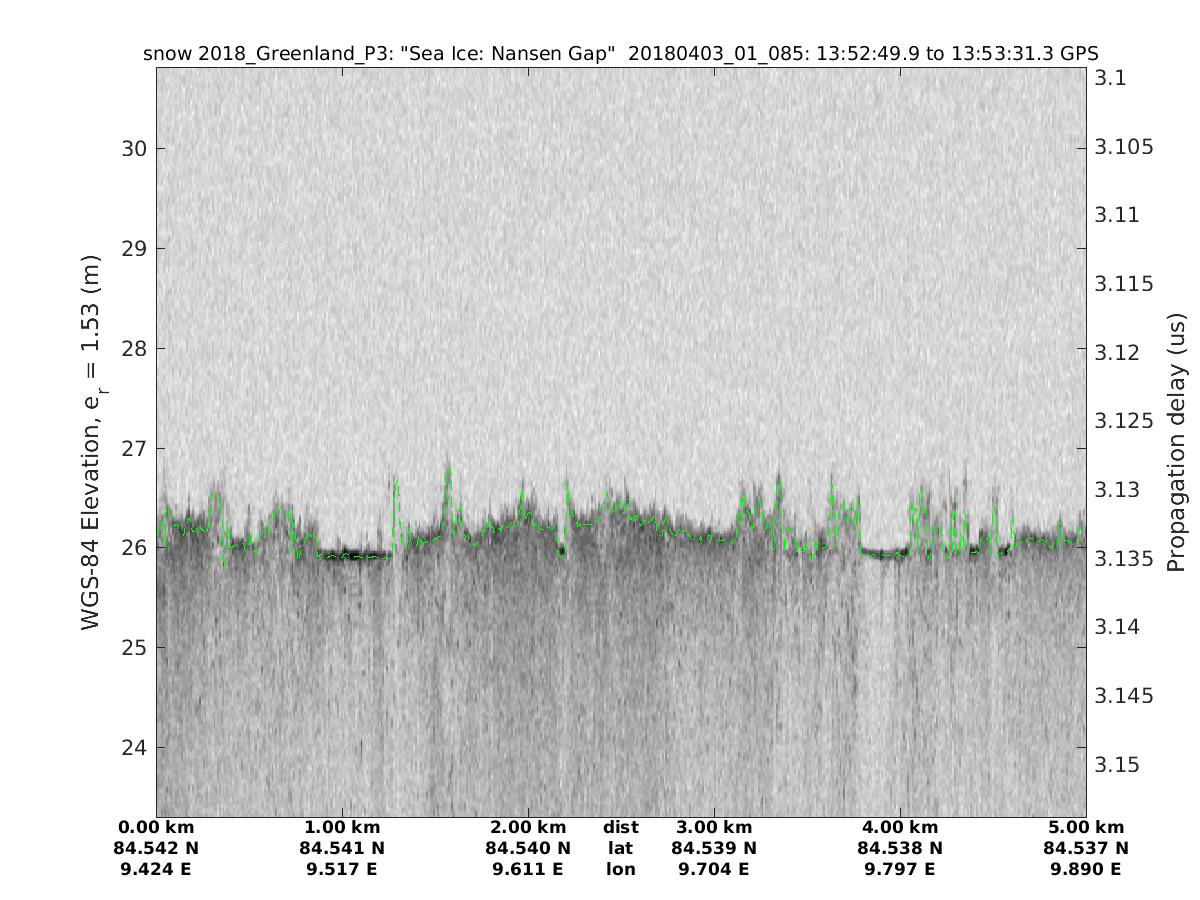Click the '0.00 km' distance label
This screenshot has width=1200, height=900.
coord(156,828)
